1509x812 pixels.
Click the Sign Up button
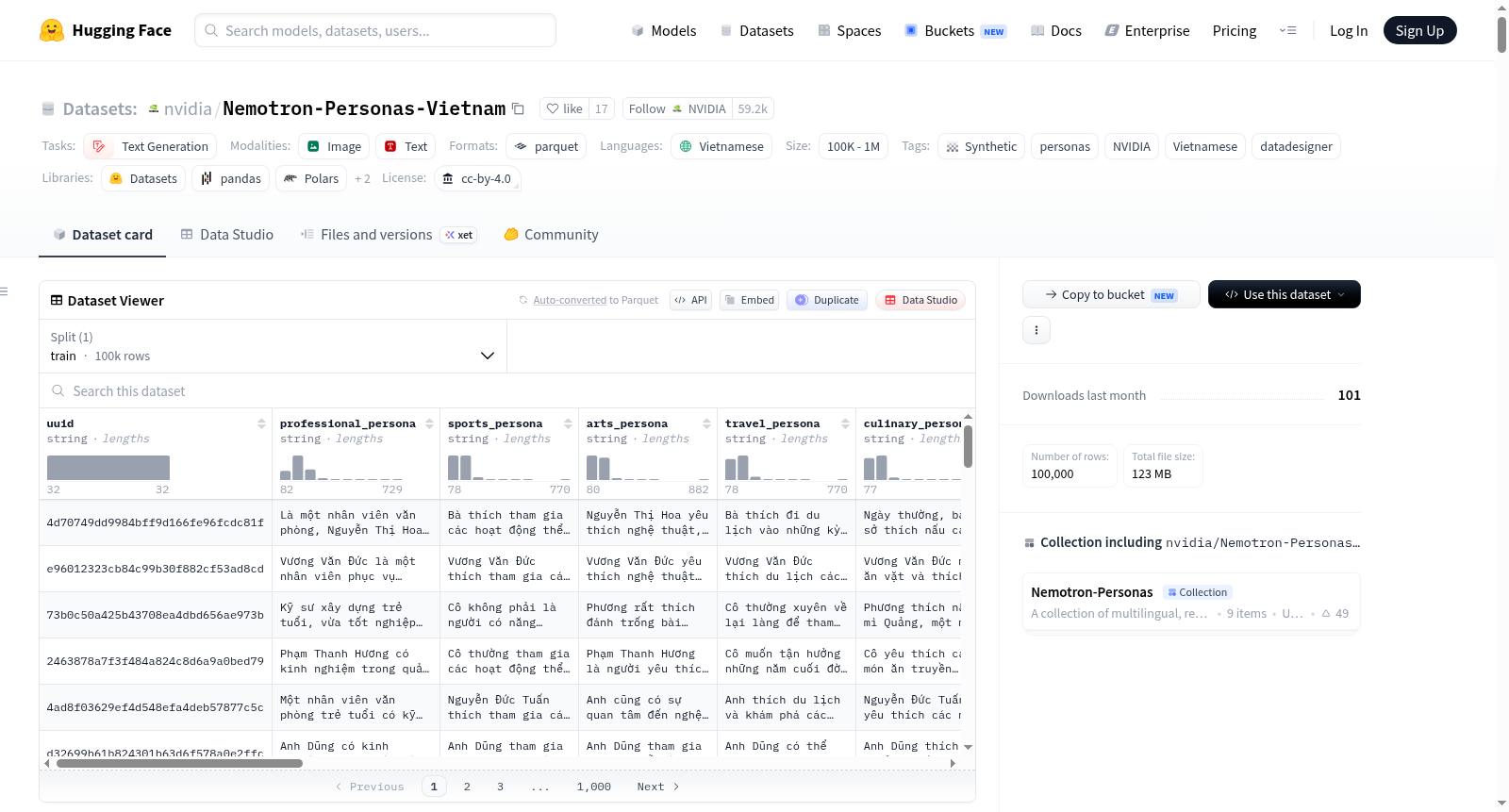(1420, 30)
